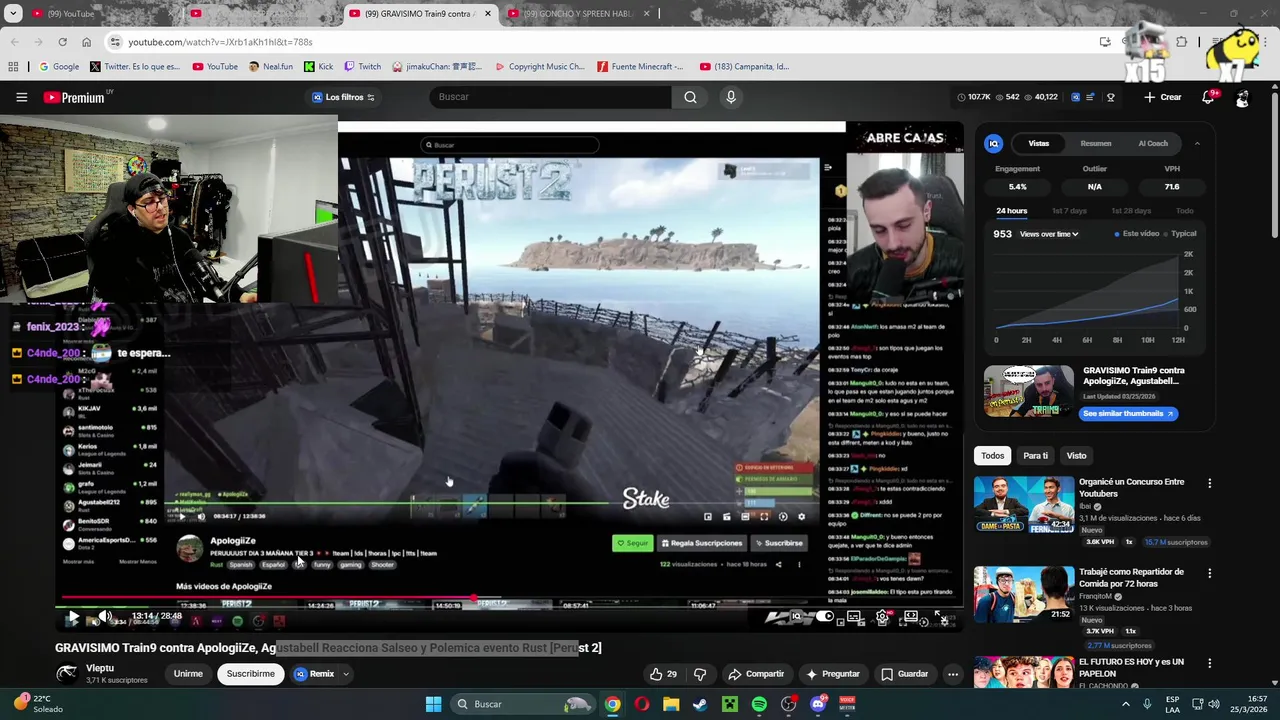Click the browser address bar URL
This screenshot has height=720, width=1280.
point(220,42)
